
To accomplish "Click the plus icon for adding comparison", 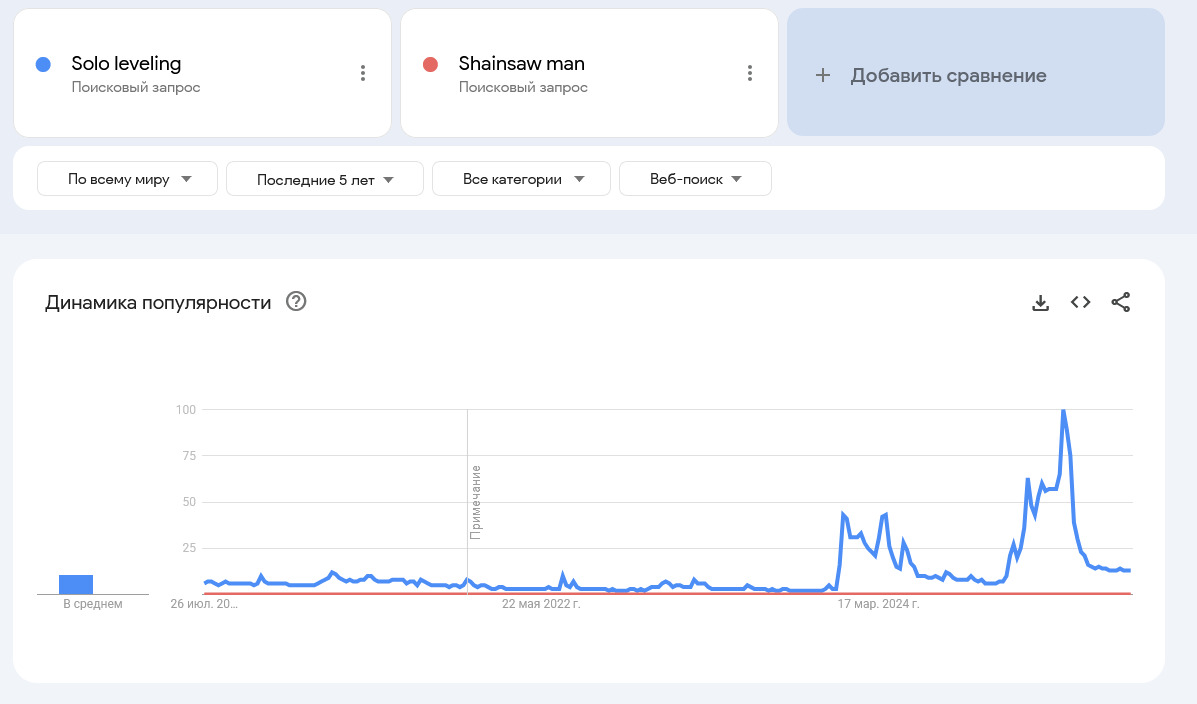I will point(823,75).
